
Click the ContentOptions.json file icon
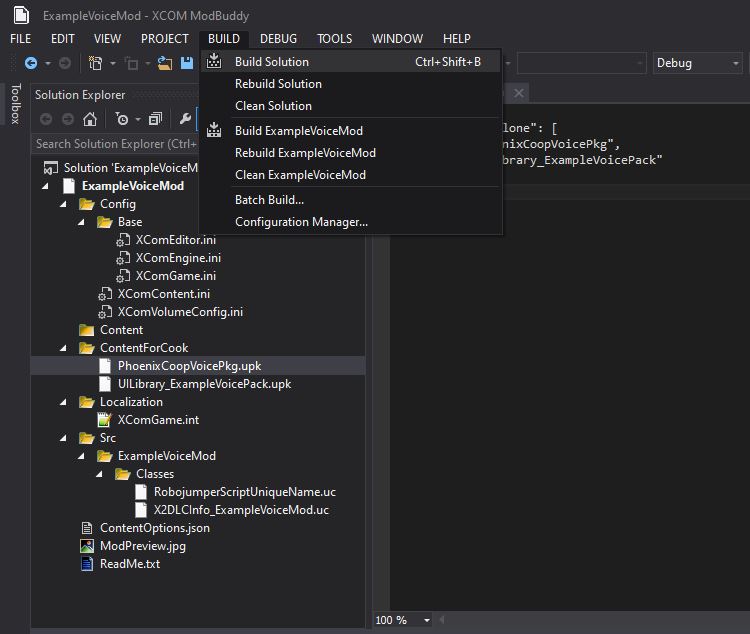[87, 528]
